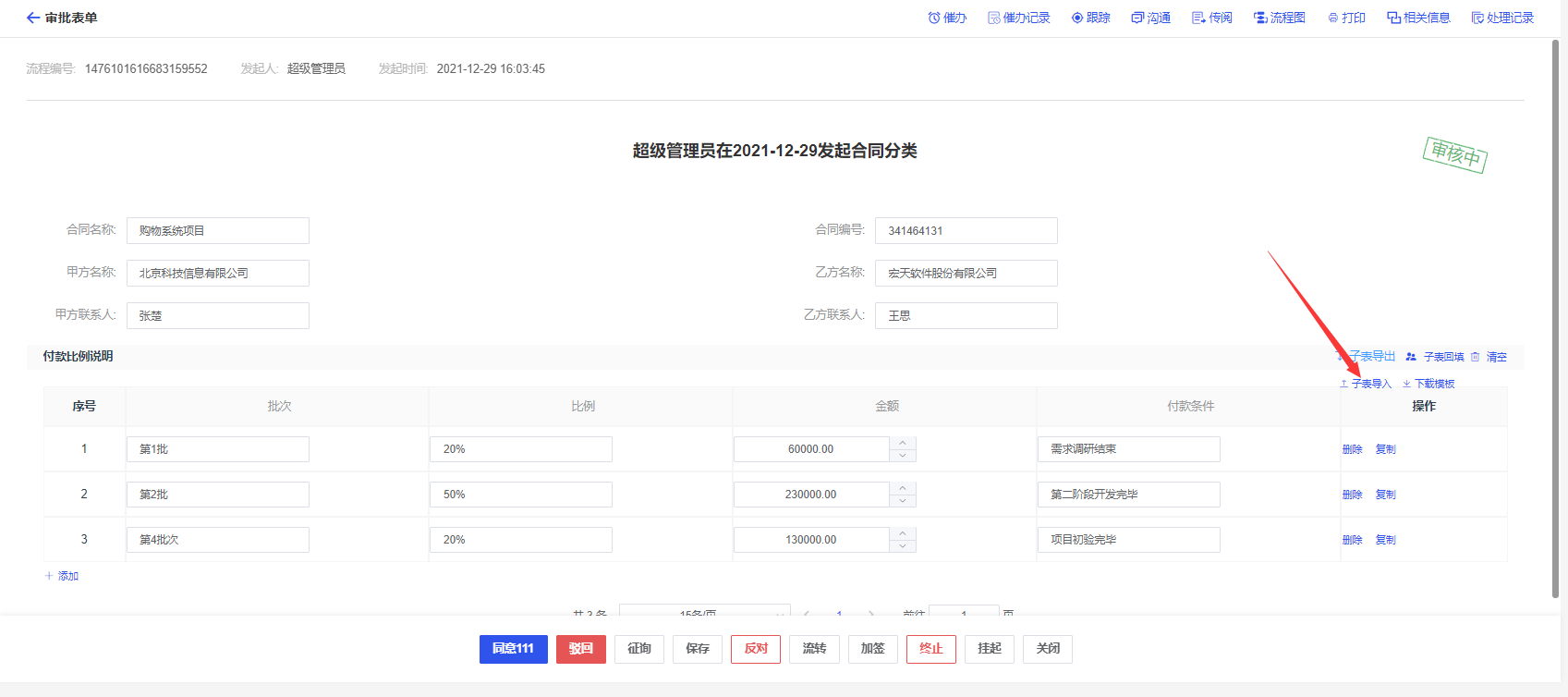Delete row 2 via 删除 link
Image resolution: width=1568 pixels, height=697 pixels.
(1352, 495)
